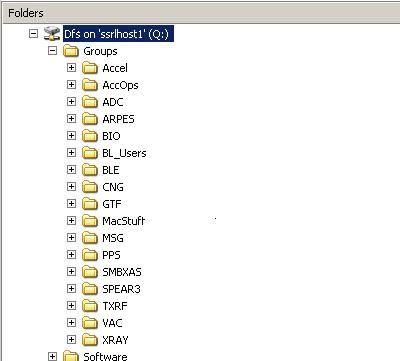
Task: Click the VAC folder icon
Action: click(90, 323)
